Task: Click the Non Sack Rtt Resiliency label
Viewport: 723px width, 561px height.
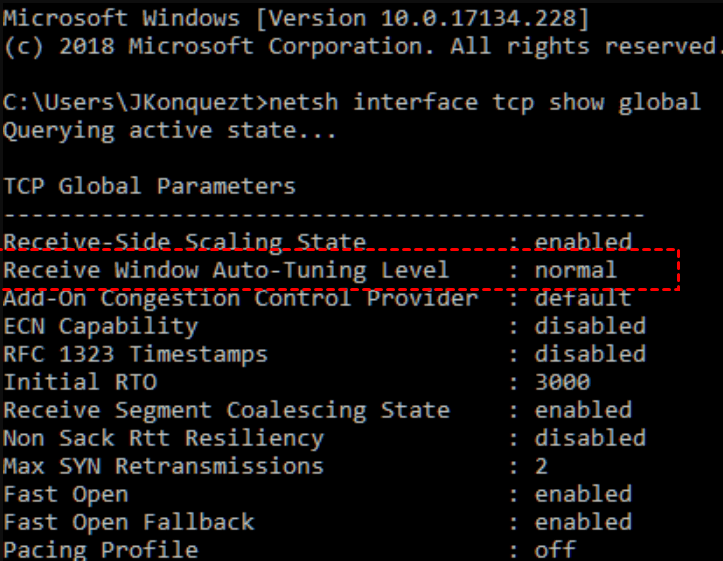Action: coord(164,438)
